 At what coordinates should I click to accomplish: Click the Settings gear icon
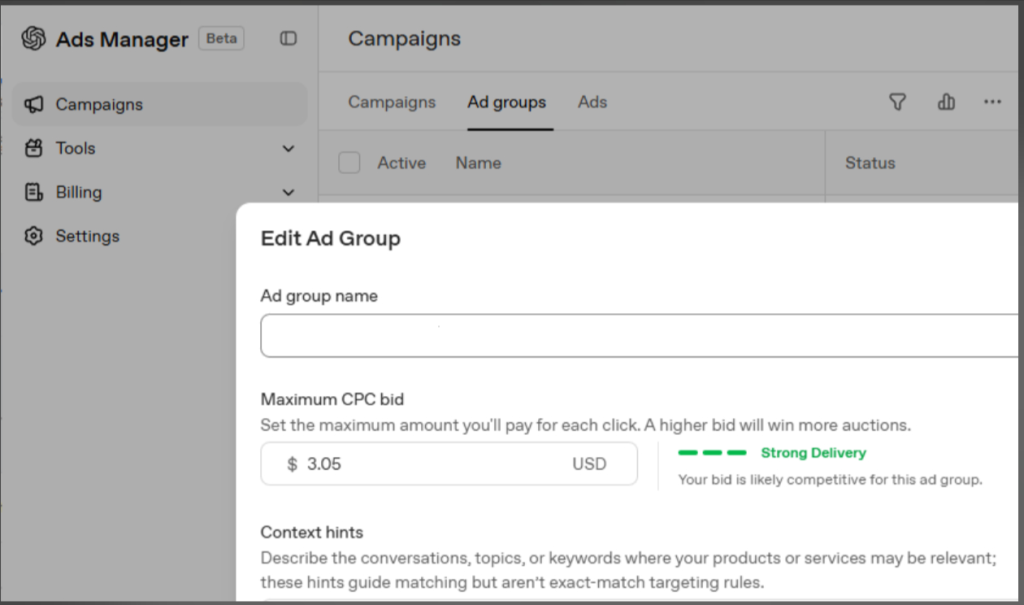click(34, 236)
